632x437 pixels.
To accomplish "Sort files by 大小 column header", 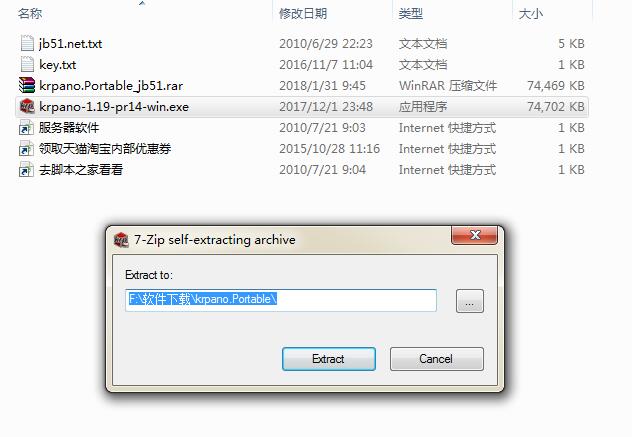I will point(530,13).
